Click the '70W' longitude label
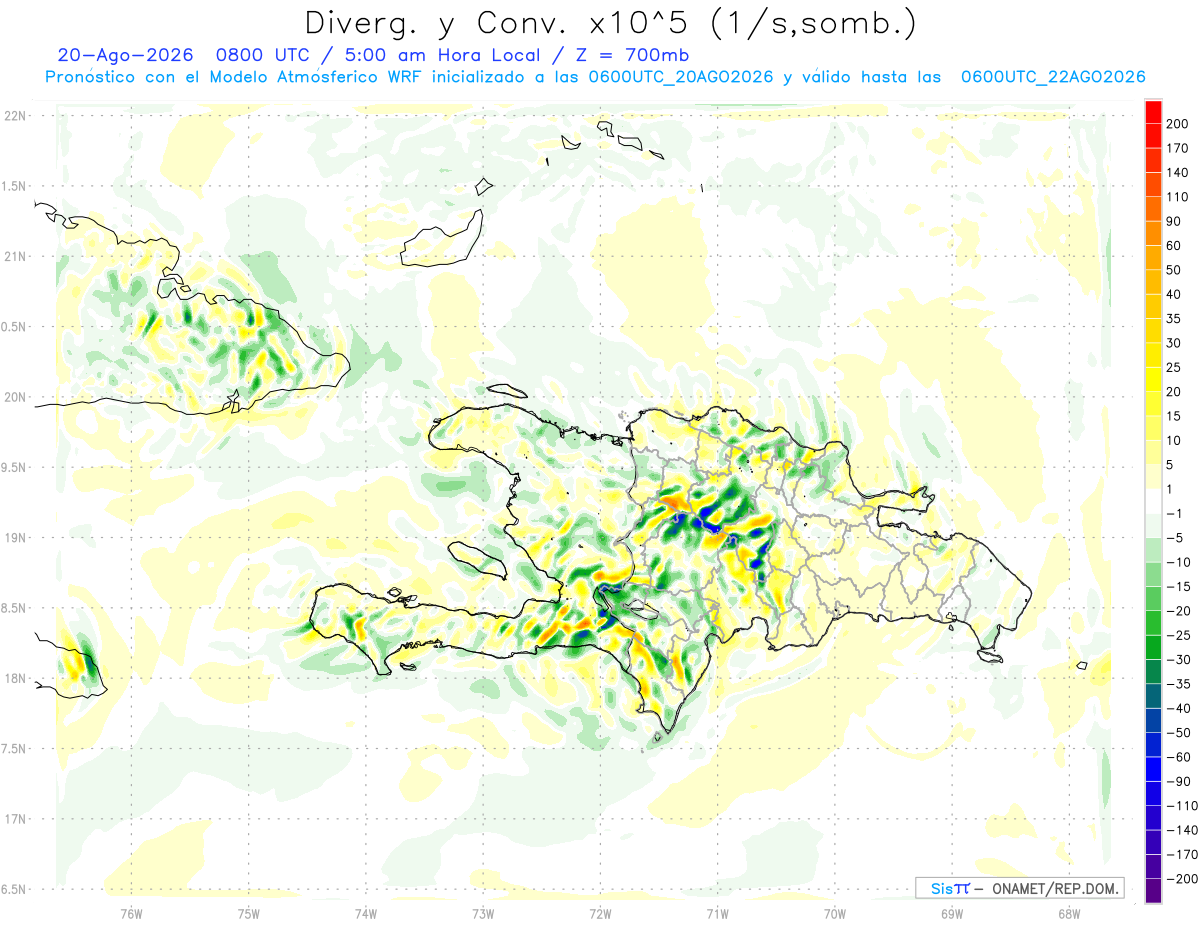This screenshot has height=927, width=1200. pos(835,913)
